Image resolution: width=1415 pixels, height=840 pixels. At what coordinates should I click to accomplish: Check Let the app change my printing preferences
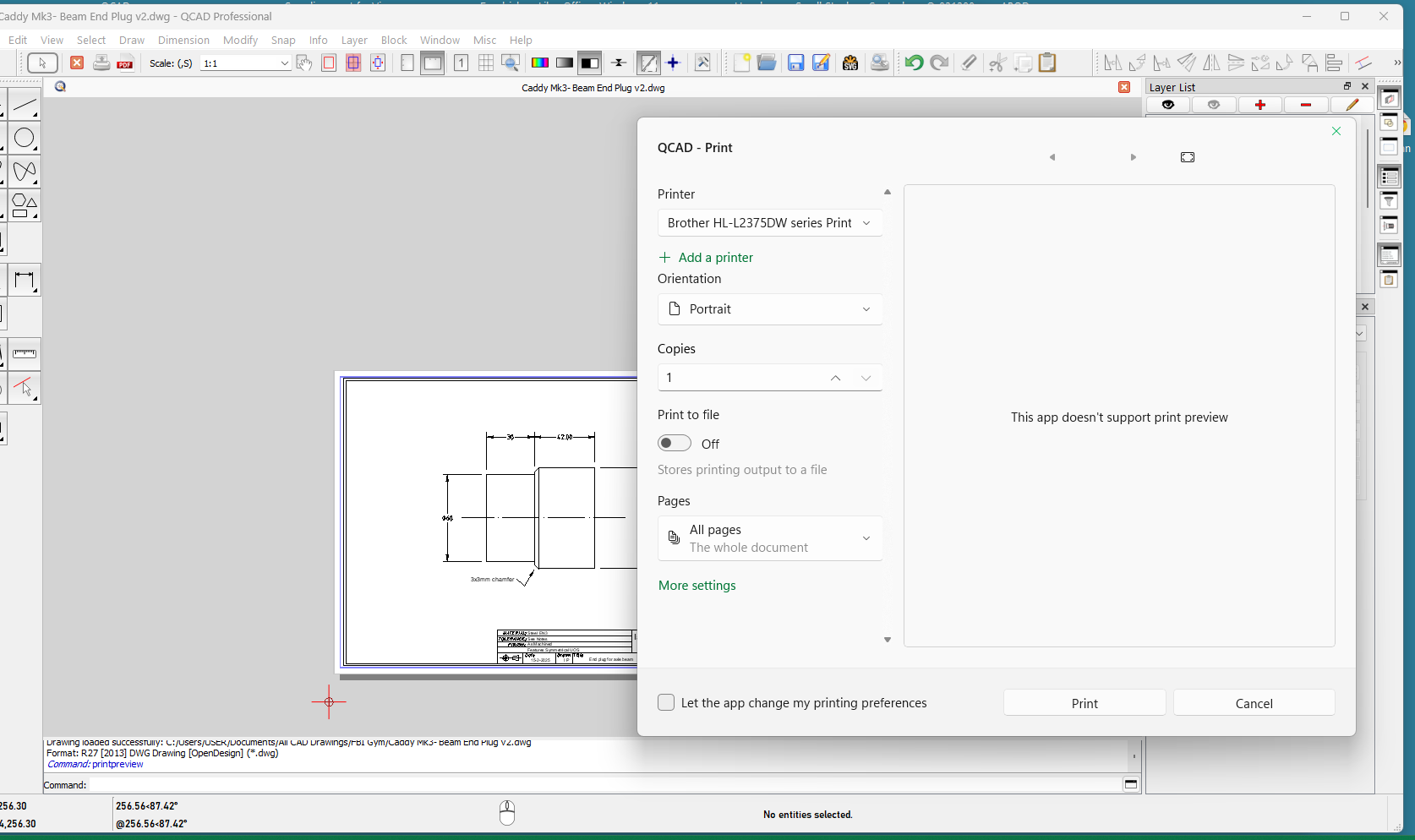point(666,702)
